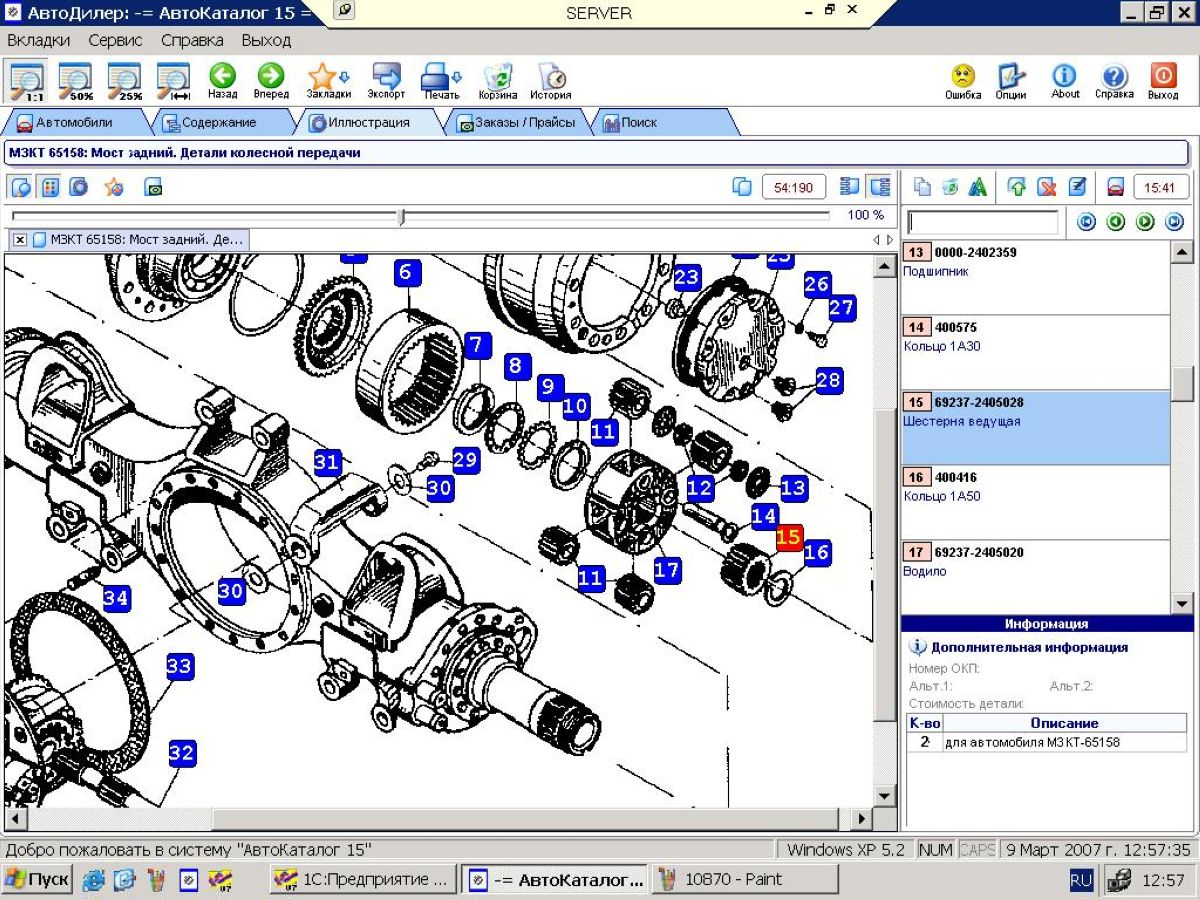Set zoom to 1:1 scale
This screenshot has height=900, width=1200.
tap(27, 80)
